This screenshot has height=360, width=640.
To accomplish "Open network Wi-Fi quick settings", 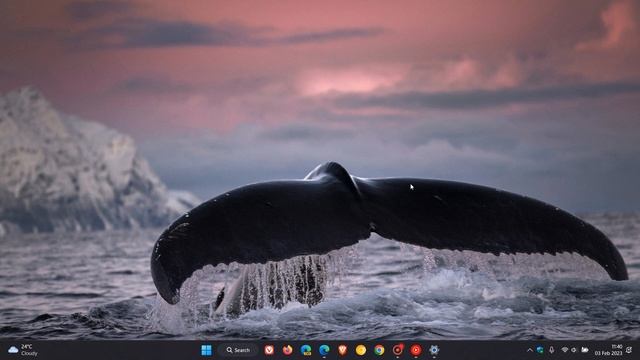I will click(565, 350).
